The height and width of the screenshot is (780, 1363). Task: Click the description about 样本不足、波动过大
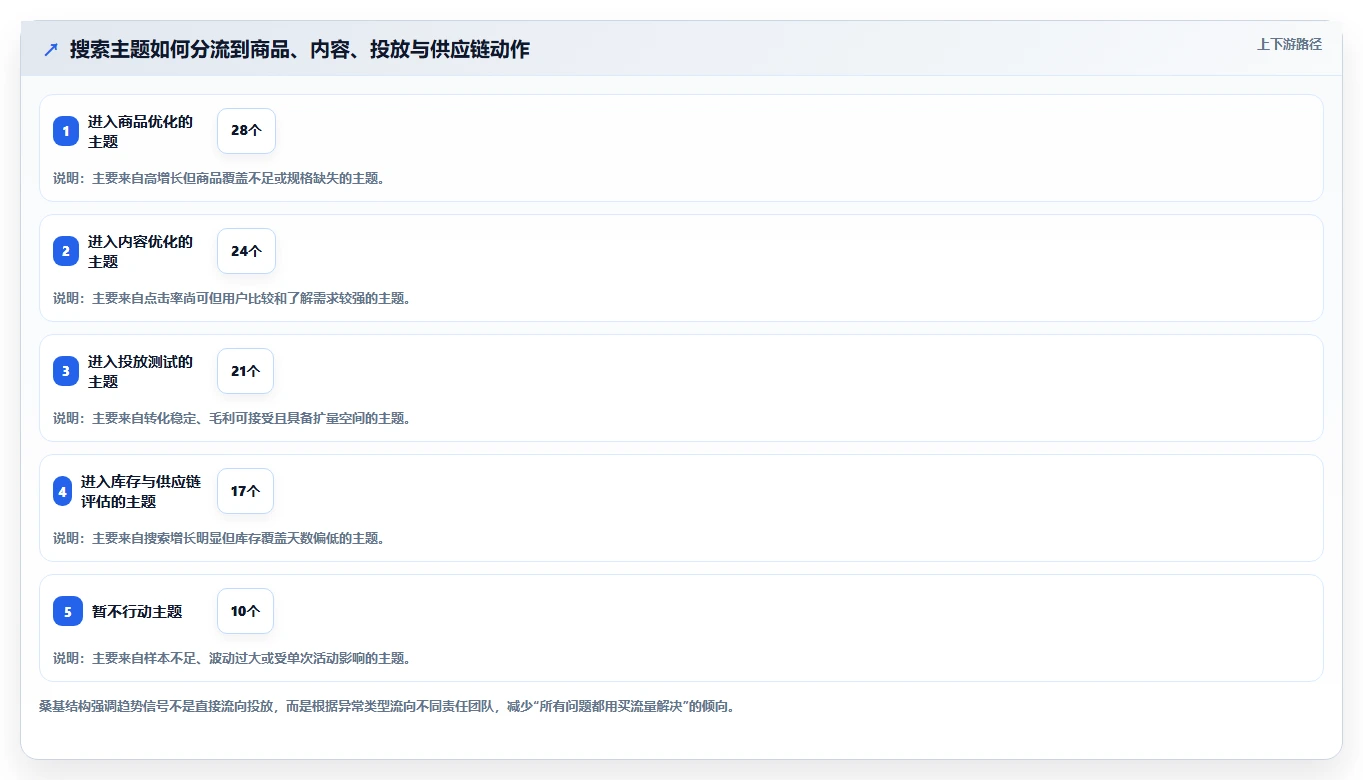pyautogui.click(x=232, y=658)
